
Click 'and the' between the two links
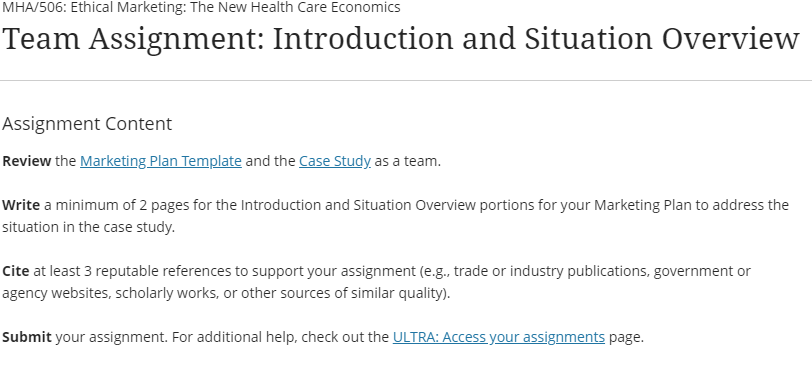270,161
